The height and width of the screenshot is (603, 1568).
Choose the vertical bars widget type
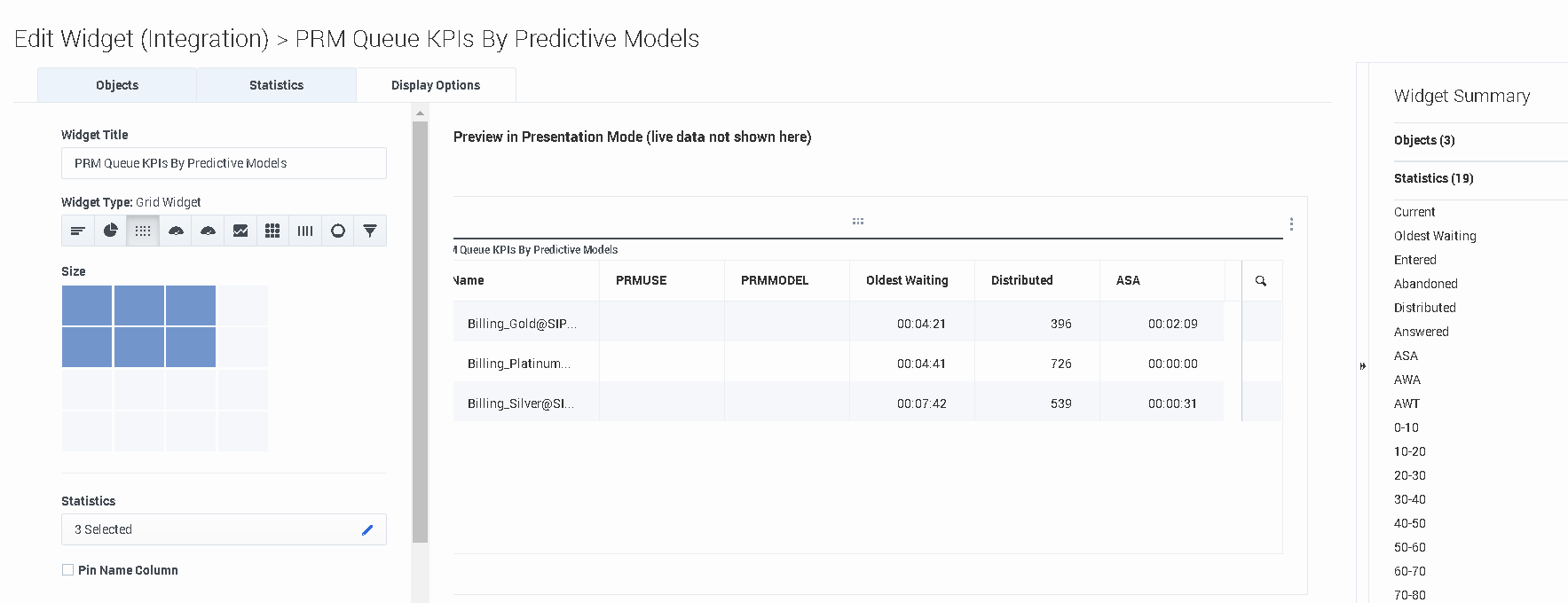coord(305,231)
